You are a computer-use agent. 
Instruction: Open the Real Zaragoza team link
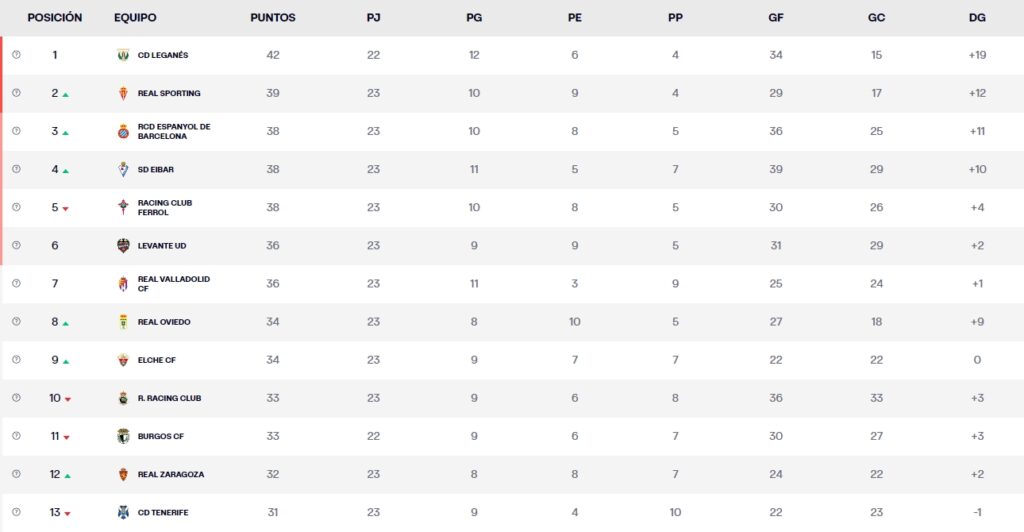(170, 474)
